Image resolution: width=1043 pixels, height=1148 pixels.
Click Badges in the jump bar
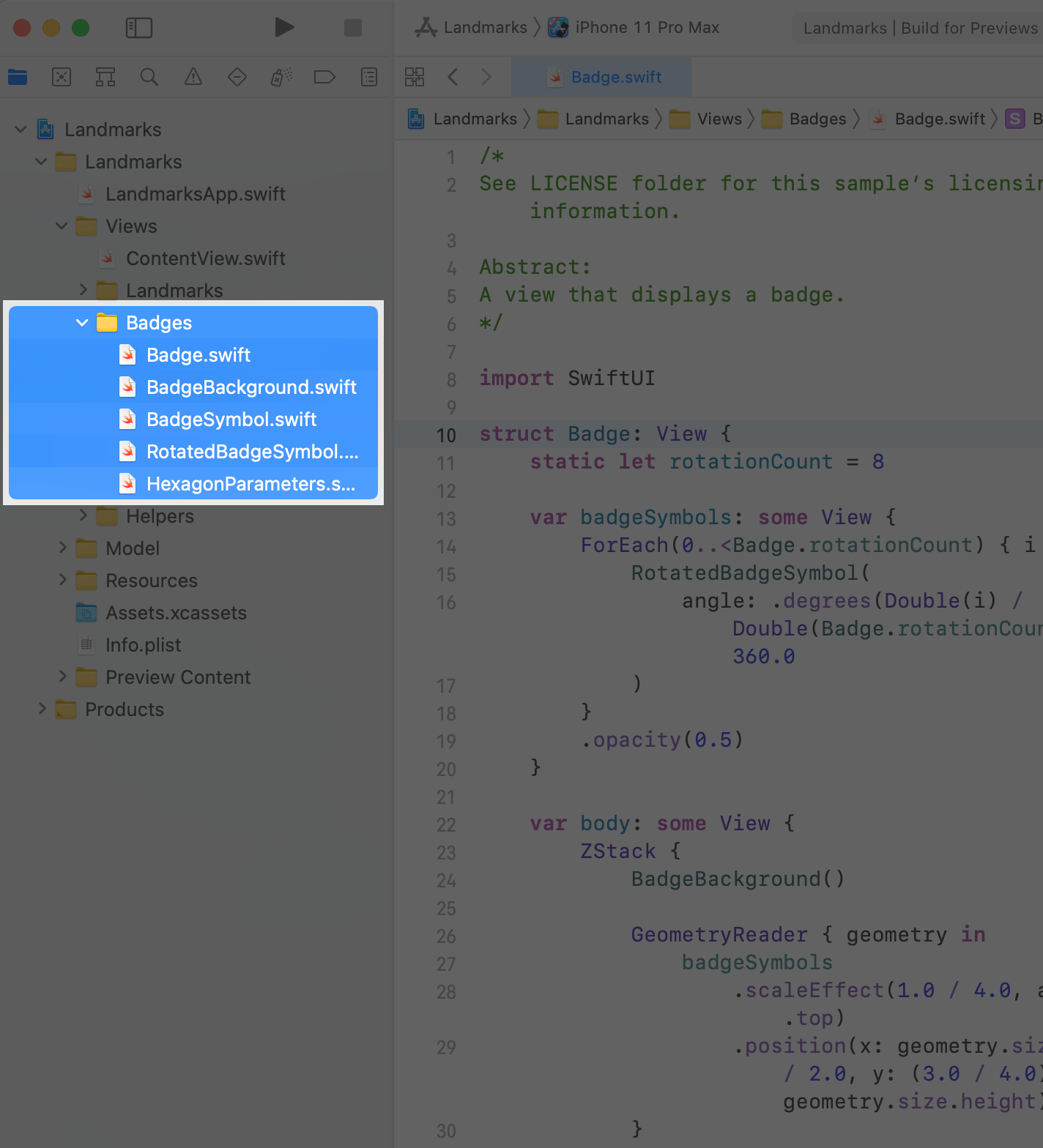click(x=804, y=119)
